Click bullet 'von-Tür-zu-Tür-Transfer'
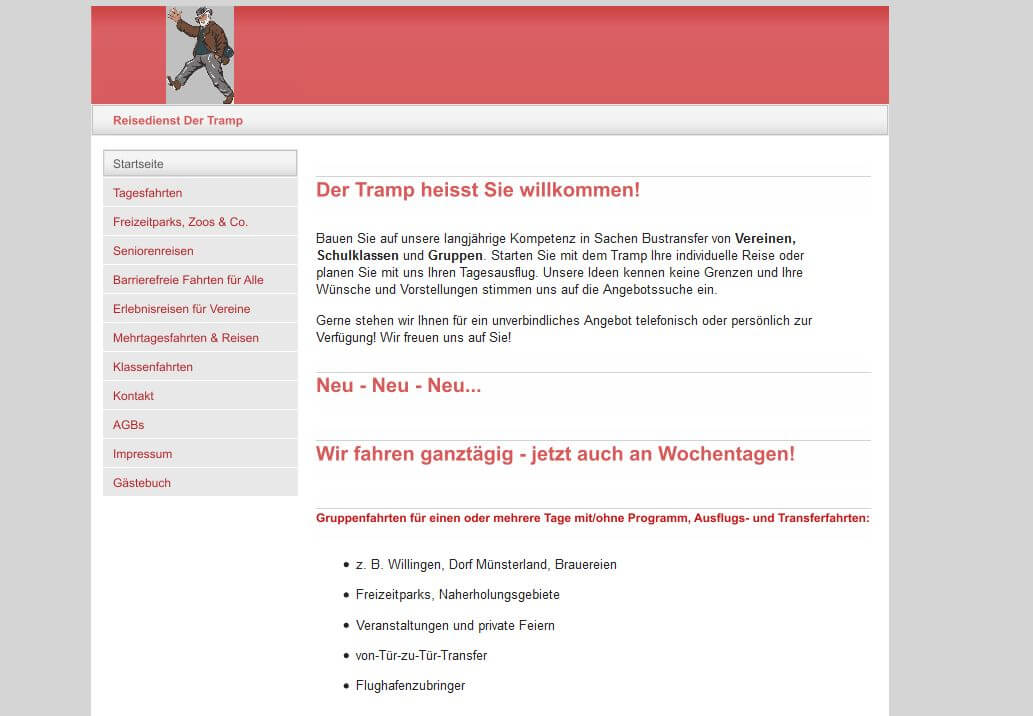The width and height of the screenshot is (1033, 716). click(x=422, y=655)
